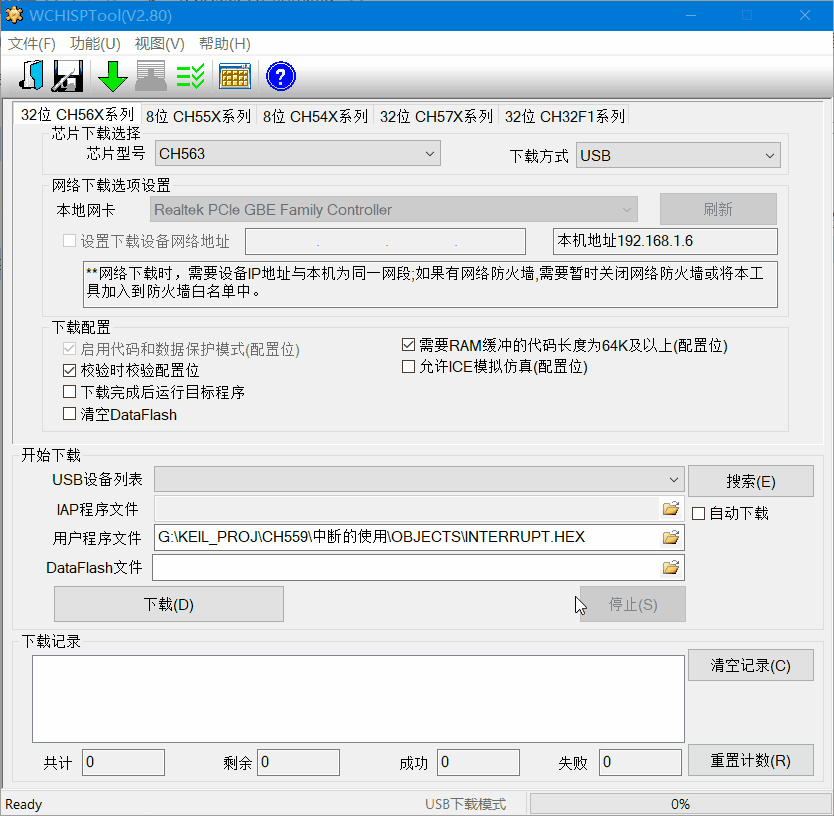
Task: Open download method USB dropdown
Action: click(x=678, y=155)
